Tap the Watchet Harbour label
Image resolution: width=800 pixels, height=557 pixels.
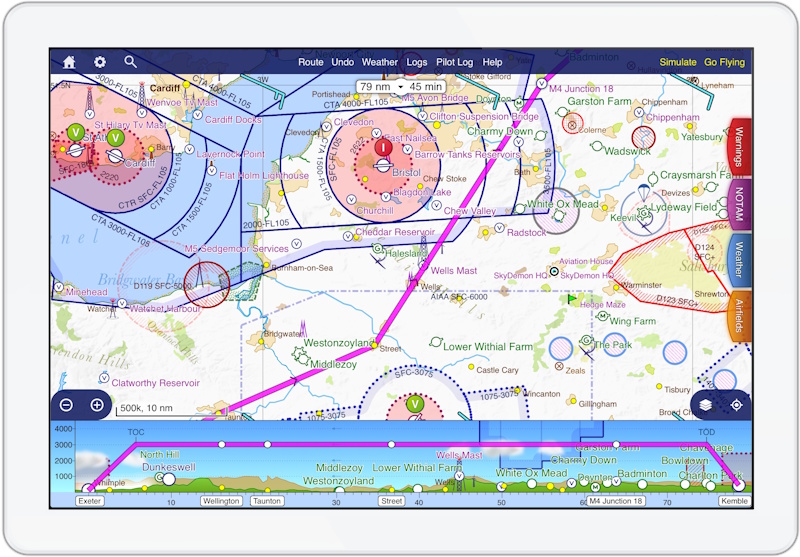click(165, 309)
